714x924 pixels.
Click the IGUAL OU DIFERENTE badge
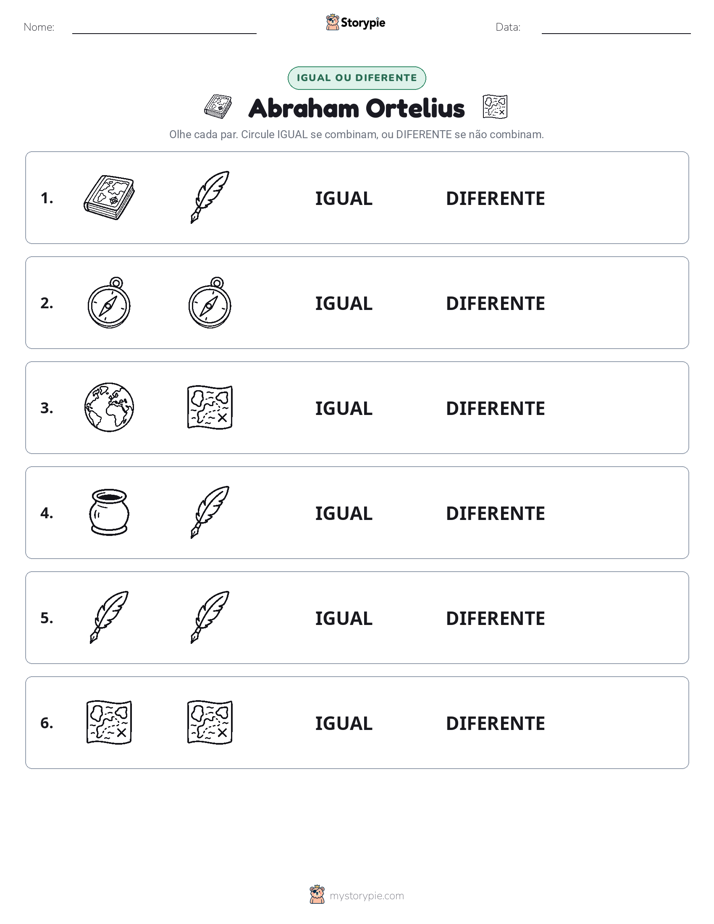point(356,78)
